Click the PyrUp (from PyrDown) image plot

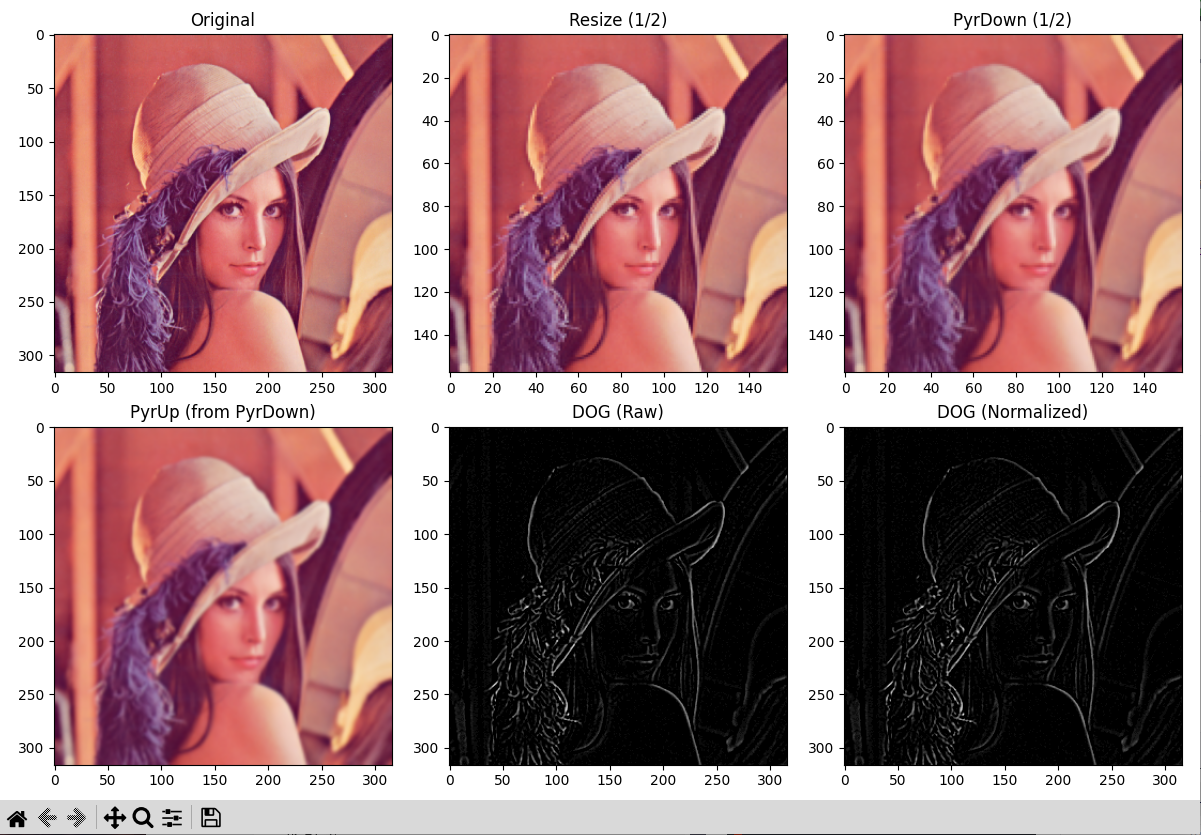point(223,597)
